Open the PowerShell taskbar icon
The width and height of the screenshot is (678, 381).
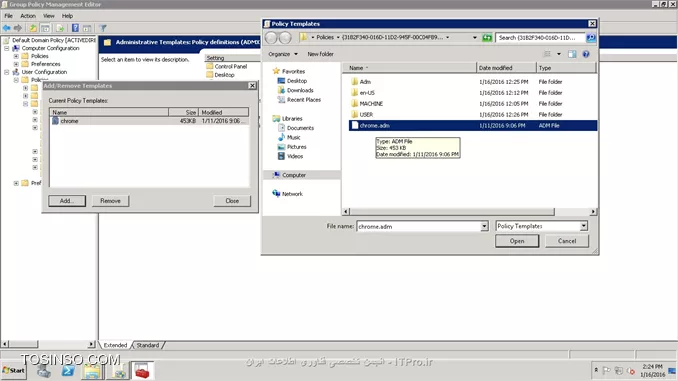coord(68,371)
